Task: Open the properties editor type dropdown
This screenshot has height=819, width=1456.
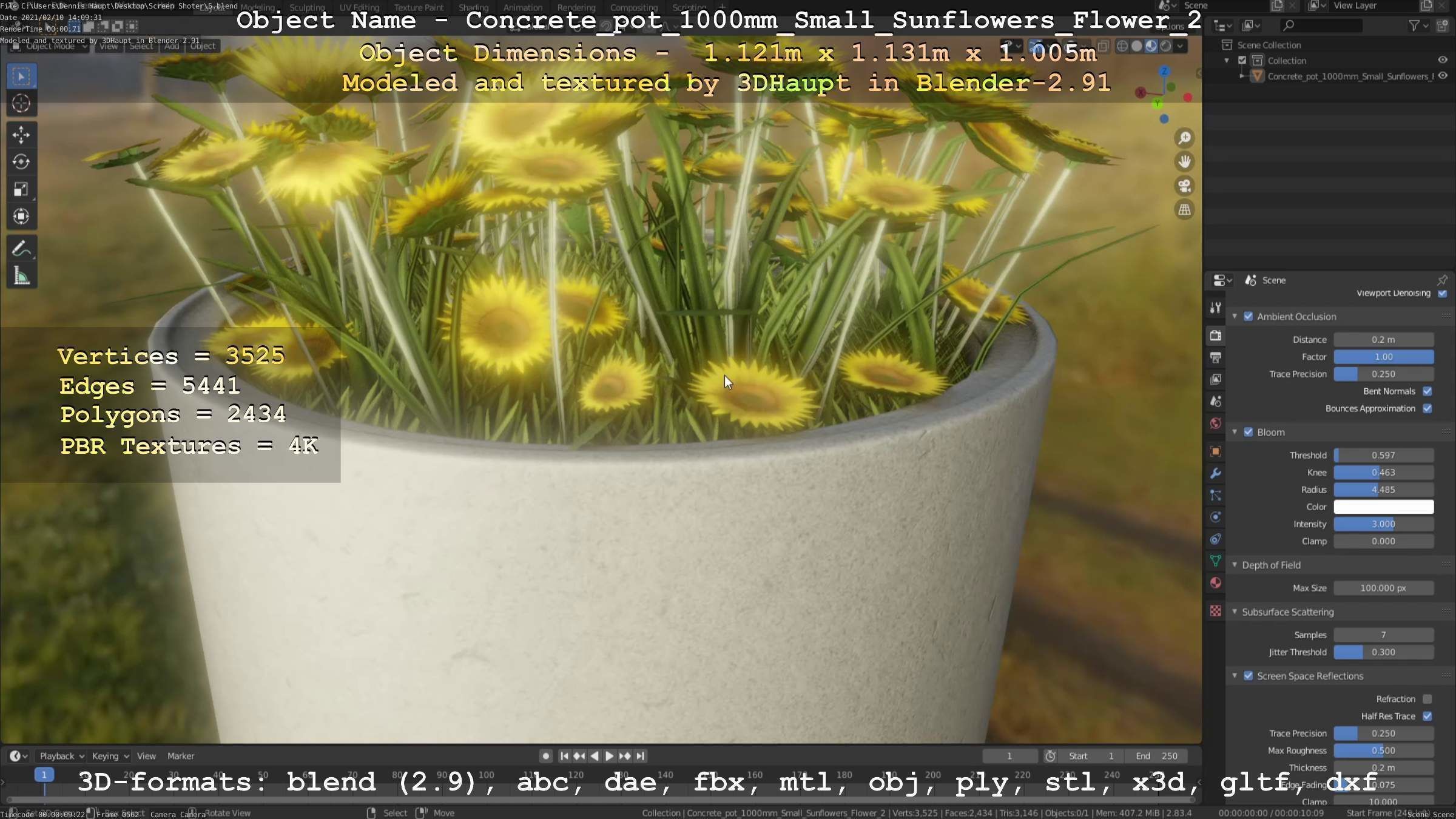Action: (1222, 280)
